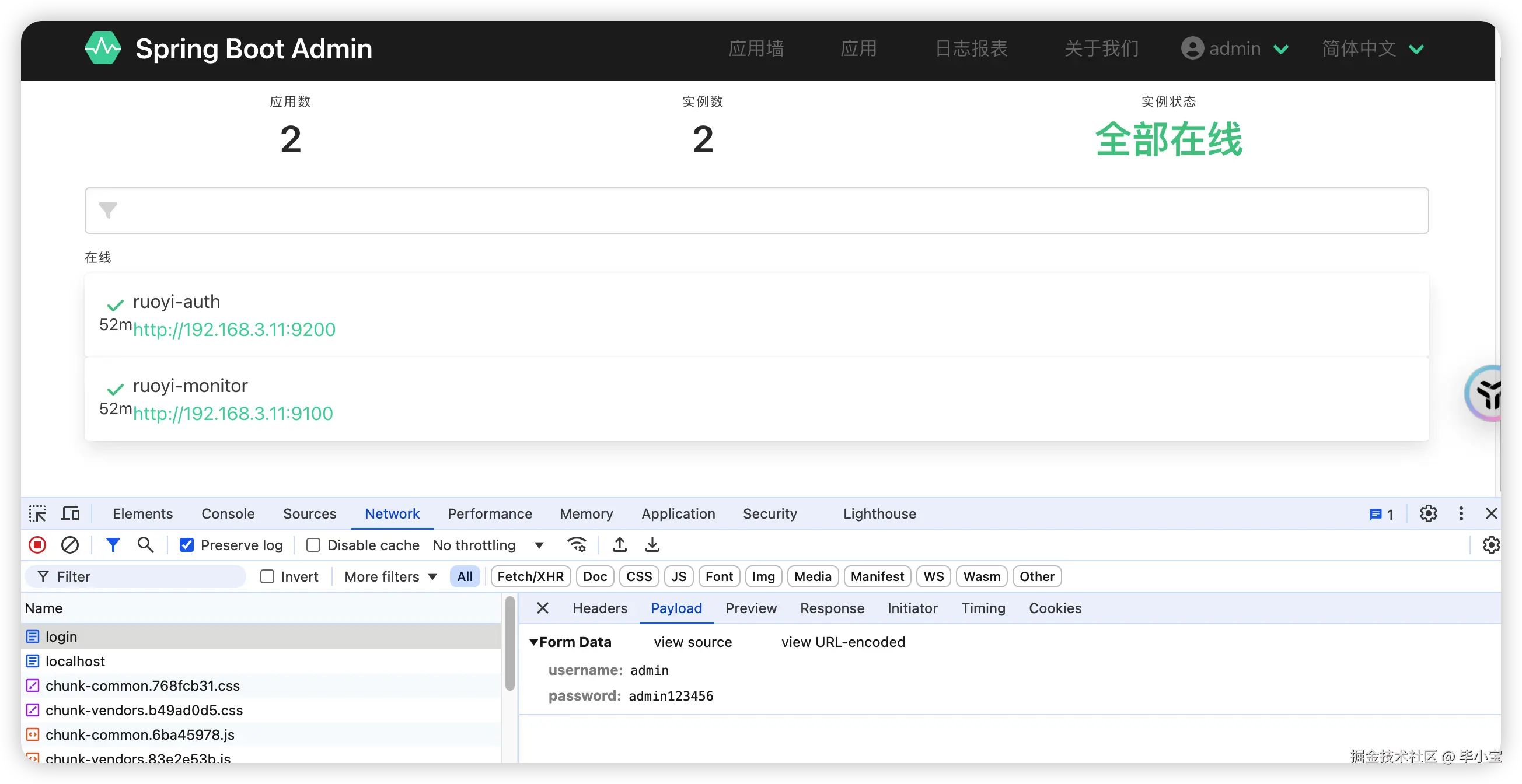The image size is (1522, 784).
Task: Expand the More filters dropdown
Action: 390,576
